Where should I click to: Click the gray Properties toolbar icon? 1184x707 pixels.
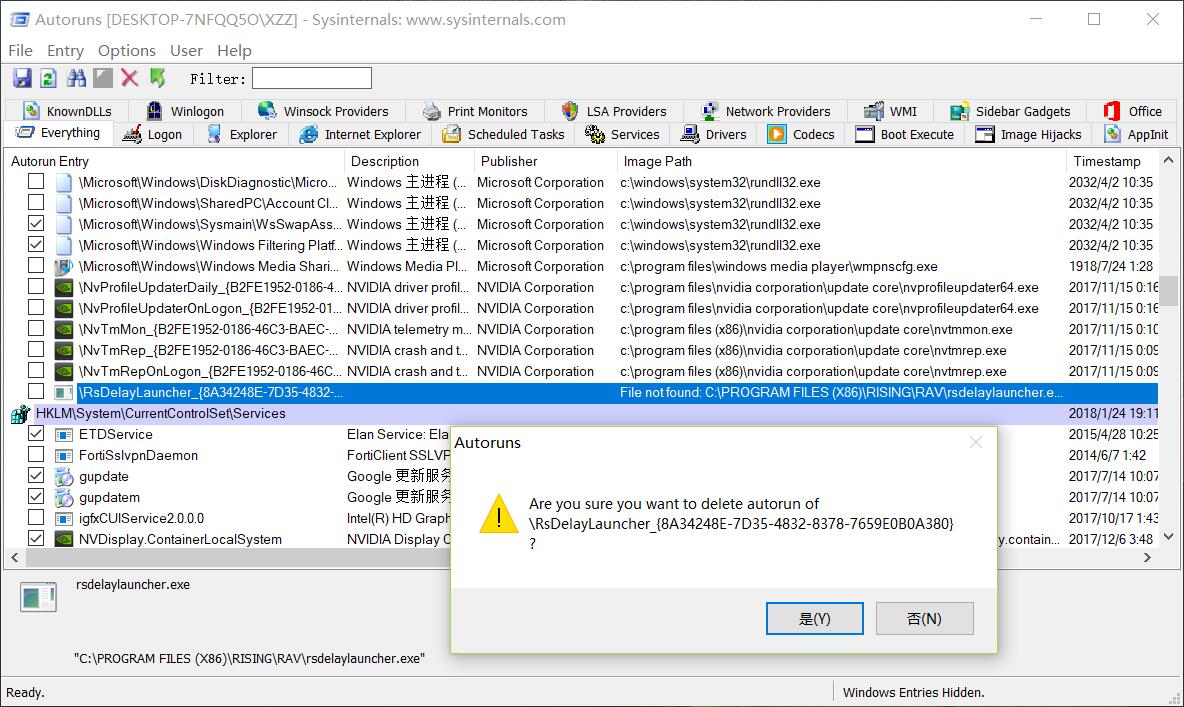(103, 78)
